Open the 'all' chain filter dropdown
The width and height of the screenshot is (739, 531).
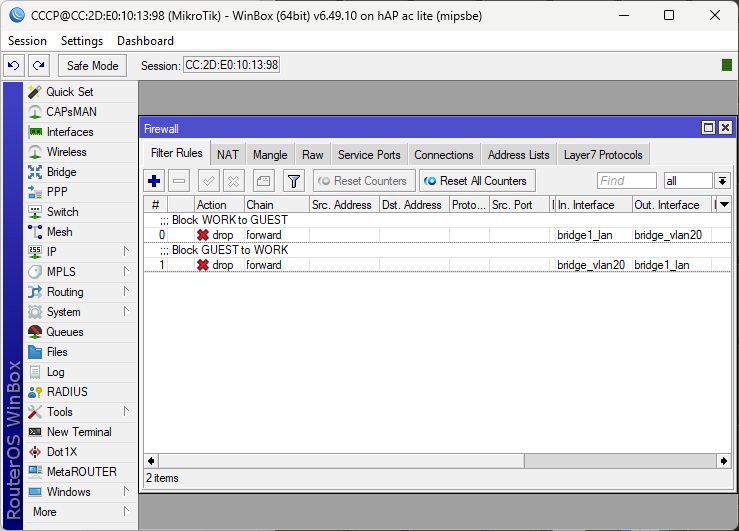click(723, 181)
